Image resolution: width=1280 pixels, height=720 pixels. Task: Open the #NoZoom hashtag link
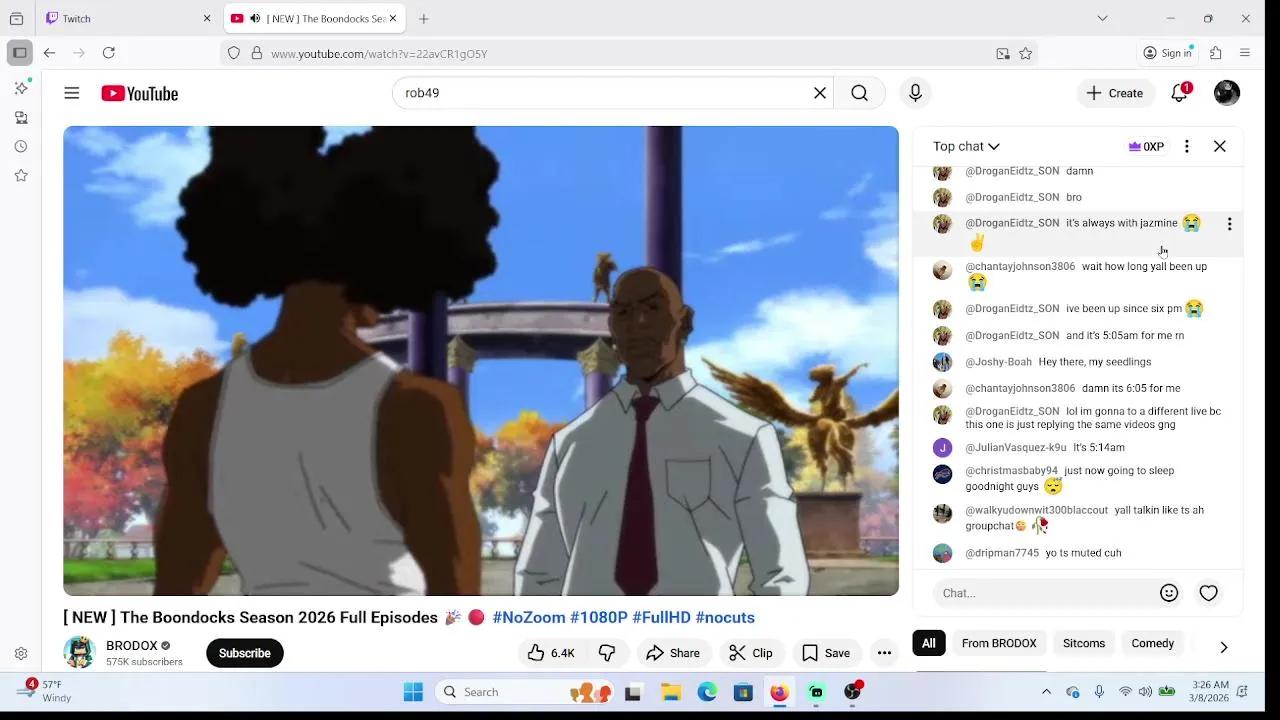tap(529, 618)
